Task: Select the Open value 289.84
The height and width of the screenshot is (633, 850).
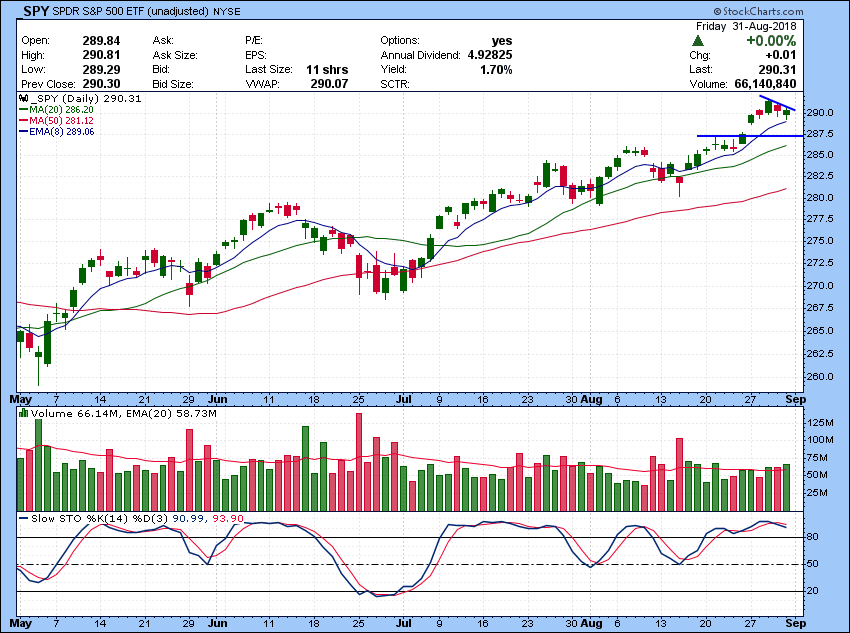Action: point(101,41)
